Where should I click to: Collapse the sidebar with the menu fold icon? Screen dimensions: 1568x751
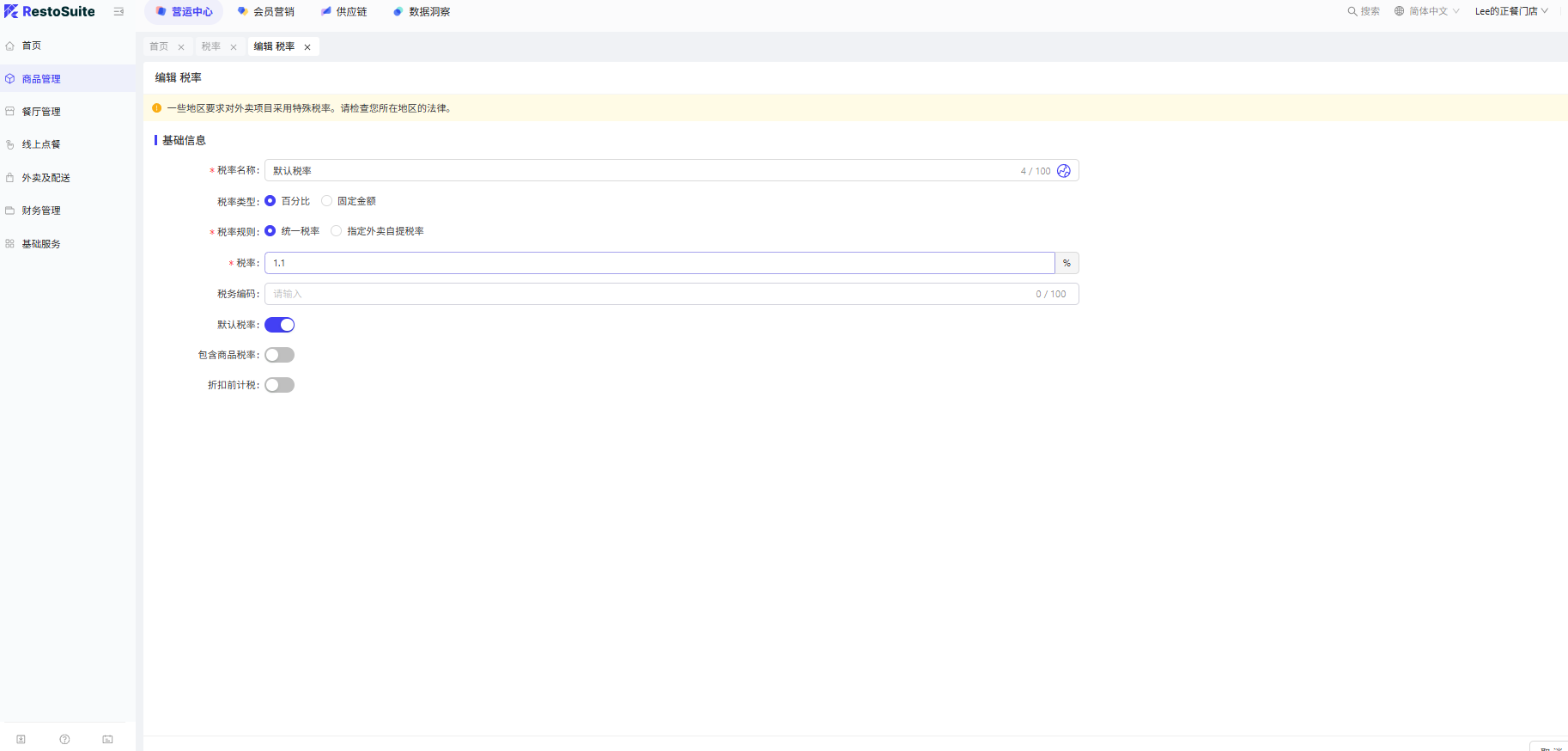point(119,11)
